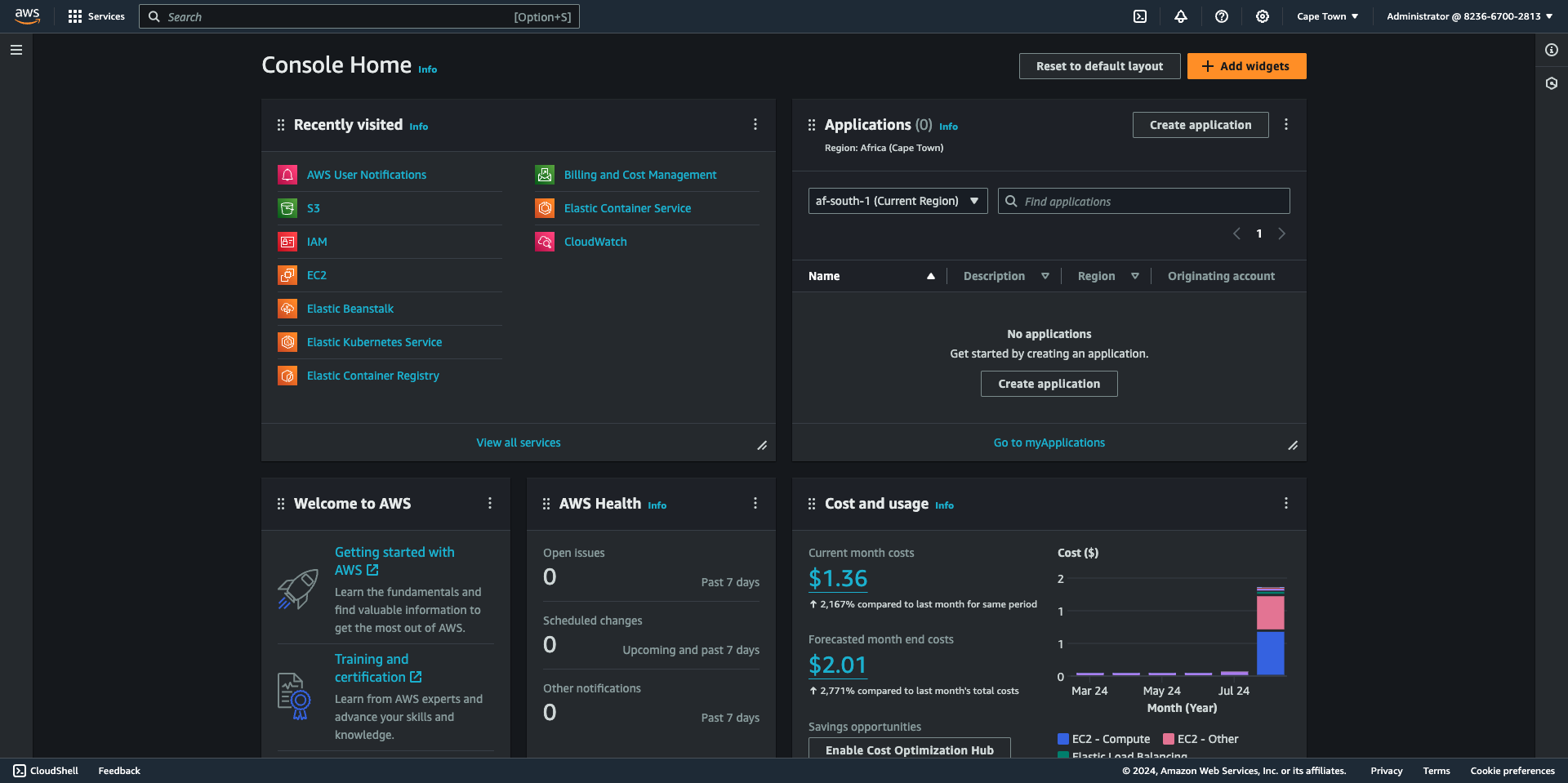The width and height of the screenshot is (1568, 783).
Task: Click Create application in the Applications header
Action: tap(1200, 125)
